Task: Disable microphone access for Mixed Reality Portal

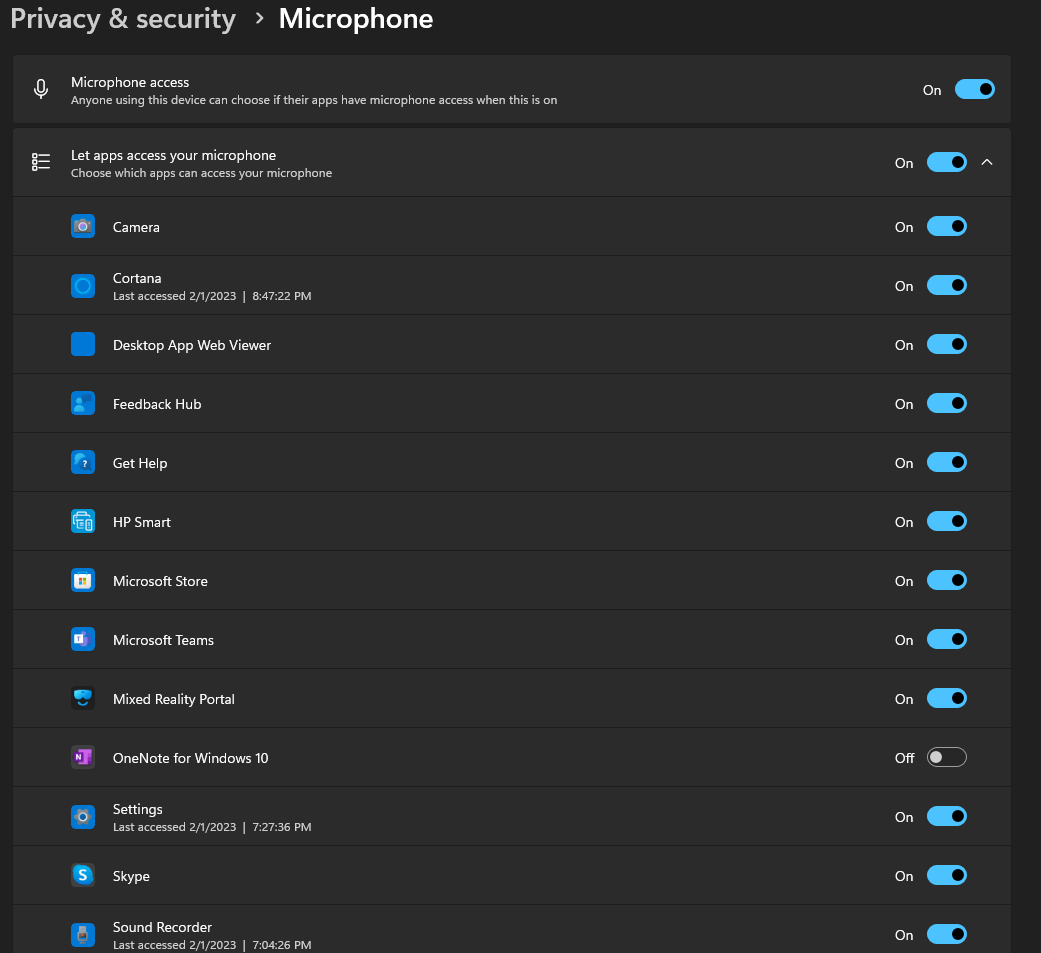Action: 947,698
